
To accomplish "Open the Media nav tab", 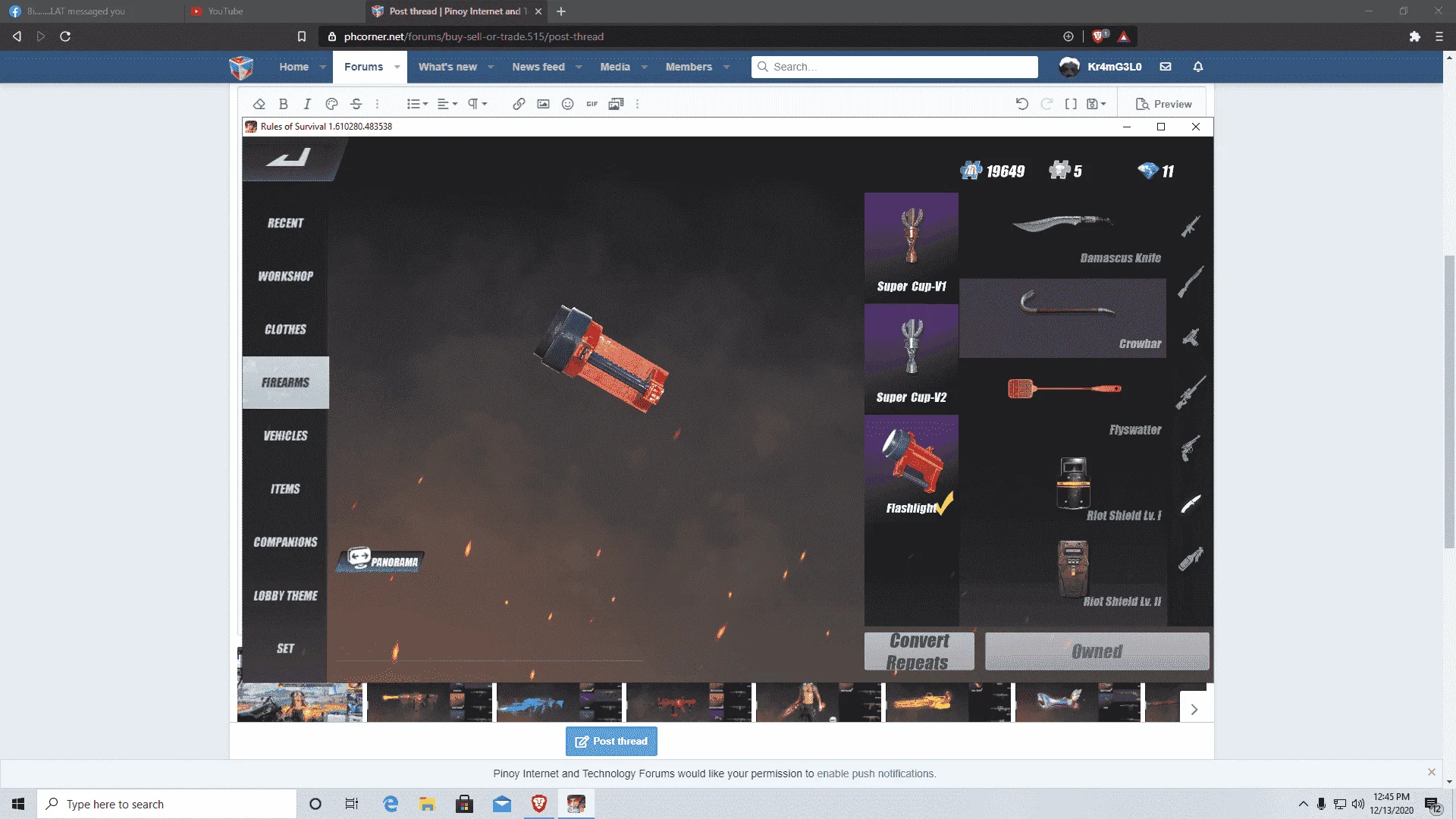I will [x=615, y=67].
